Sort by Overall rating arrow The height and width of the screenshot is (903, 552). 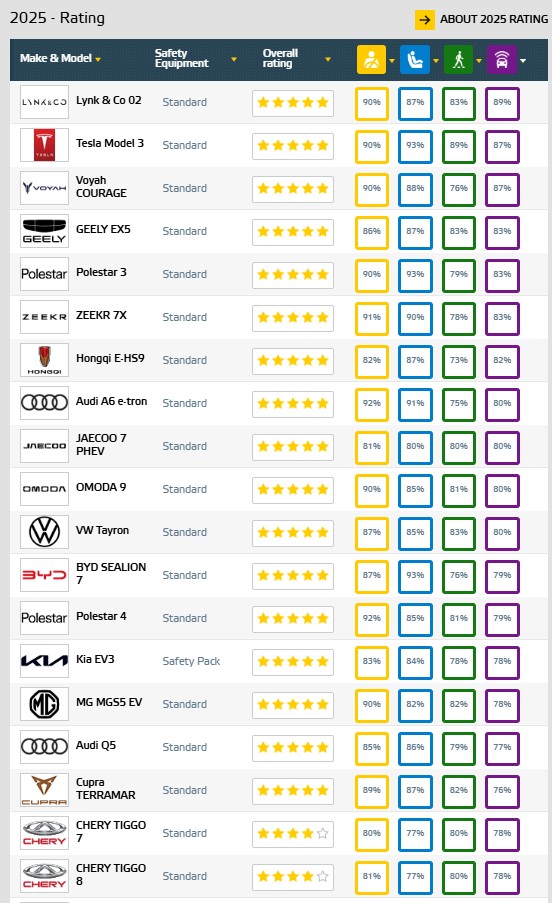(x=328, y=59)
